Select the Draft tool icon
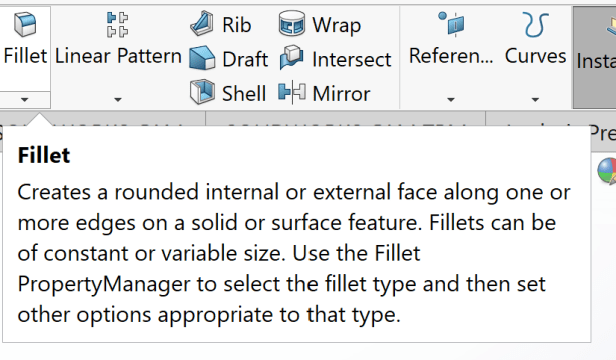616x360 pixels. point(202,58)
